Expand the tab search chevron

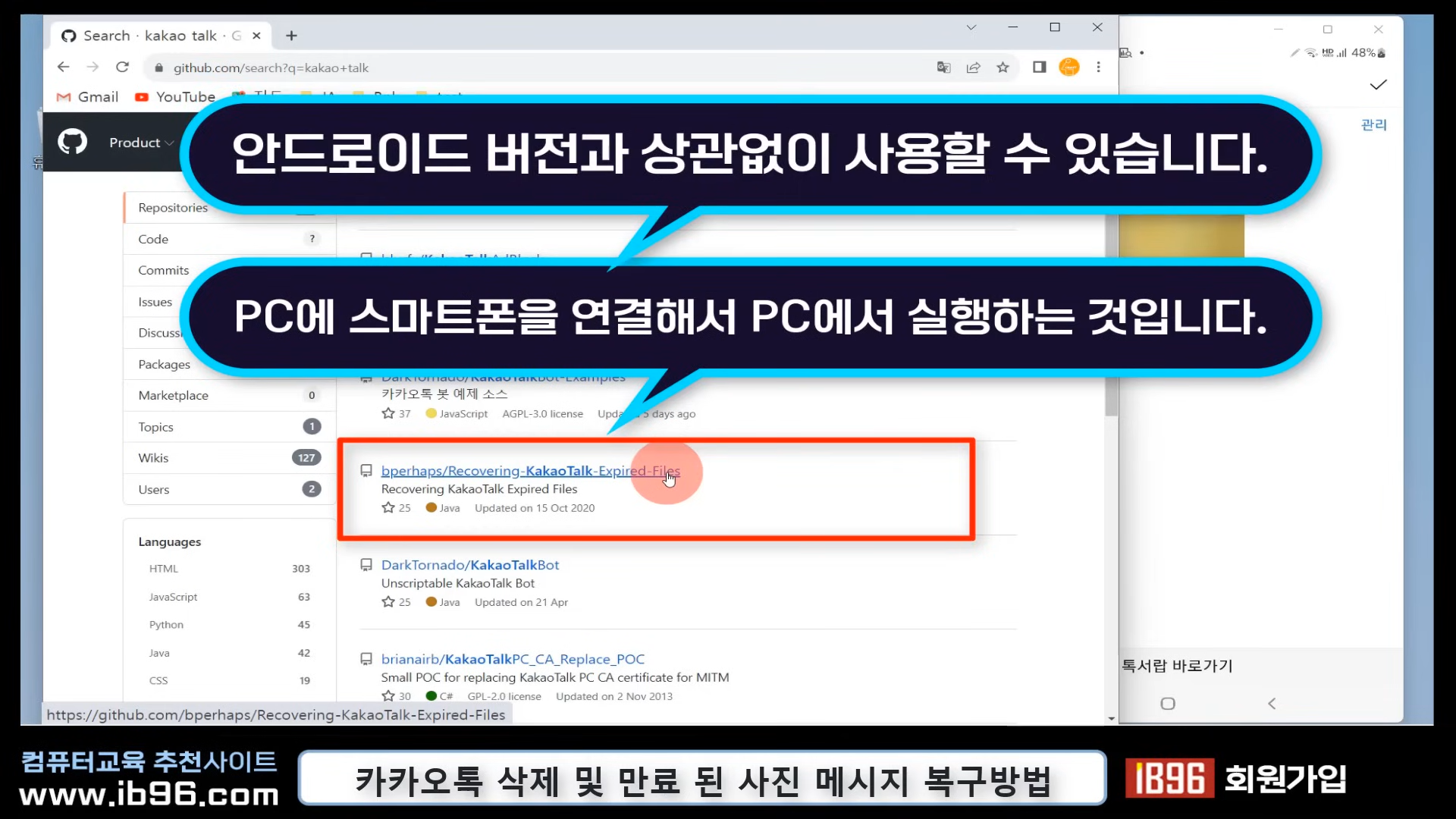tap(971, 27)
